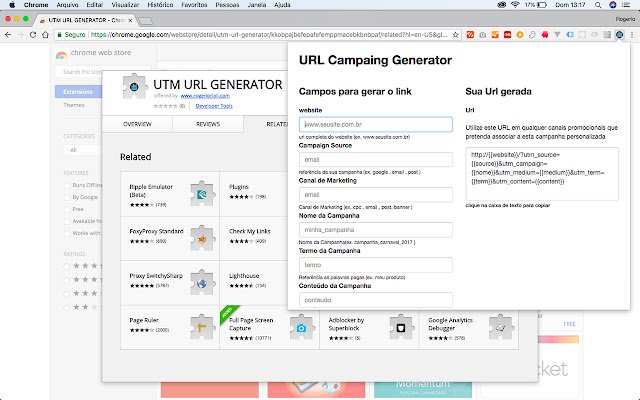Bookmark this page with the star icon

456,35
